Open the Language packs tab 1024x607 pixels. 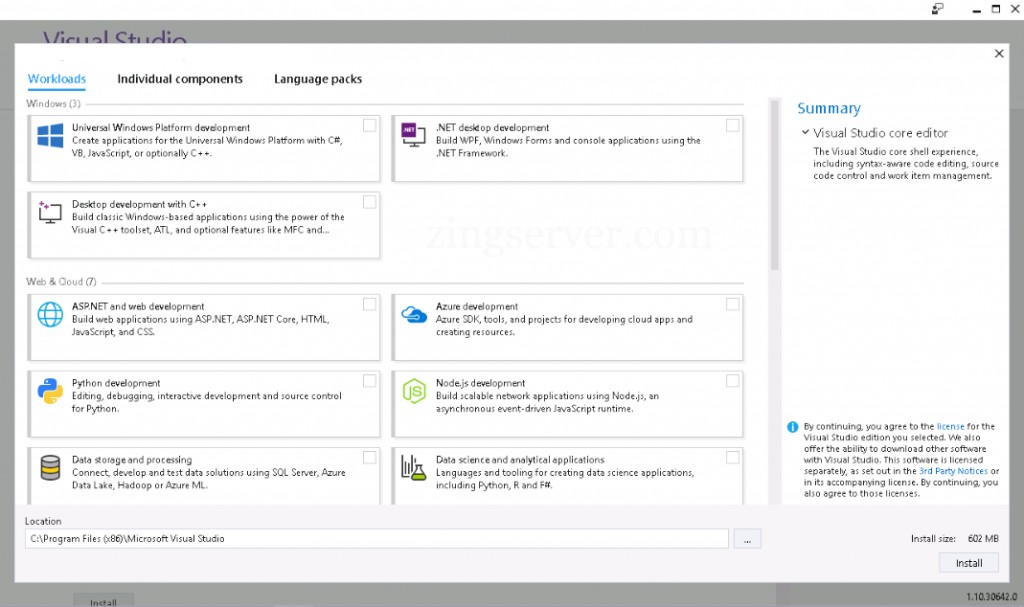click(x=317, y=78)
